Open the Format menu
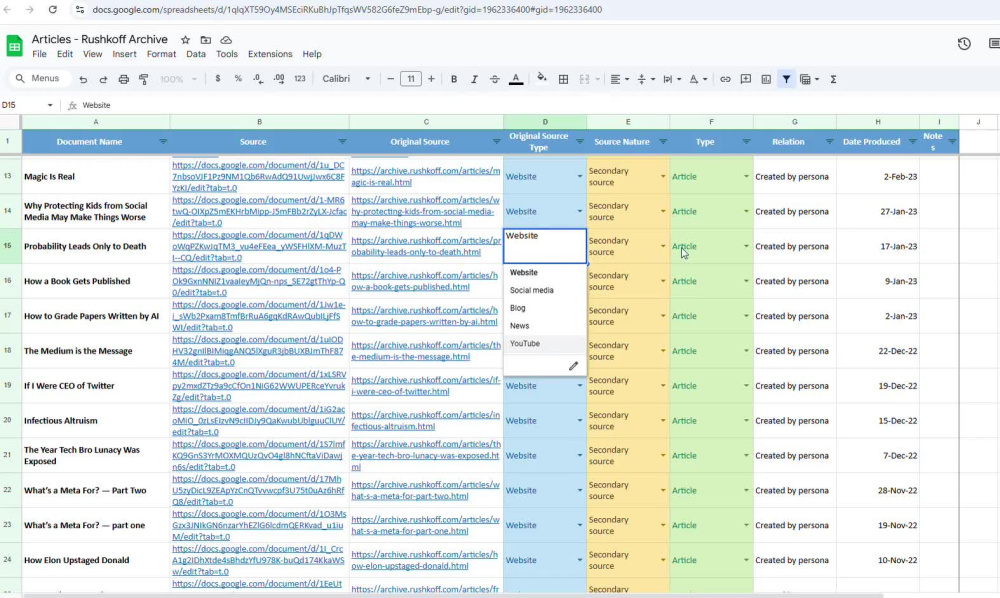The image size is (1000, 598). [161, 54]
